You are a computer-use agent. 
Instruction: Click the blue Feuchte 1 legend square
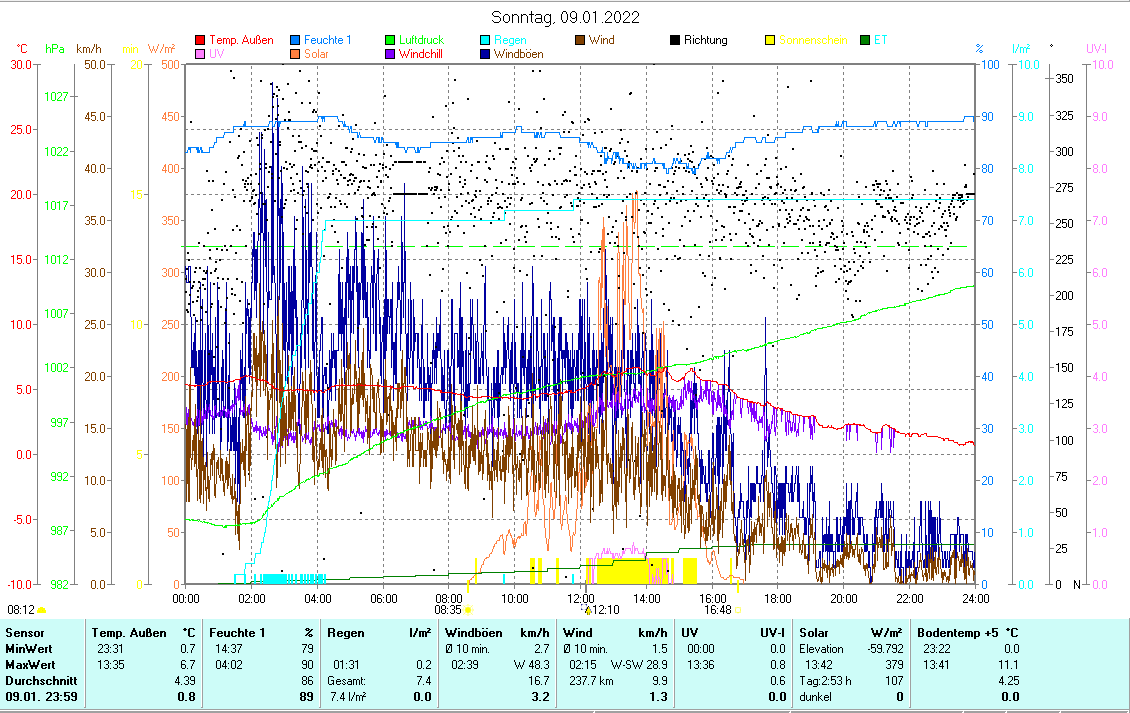295,40
